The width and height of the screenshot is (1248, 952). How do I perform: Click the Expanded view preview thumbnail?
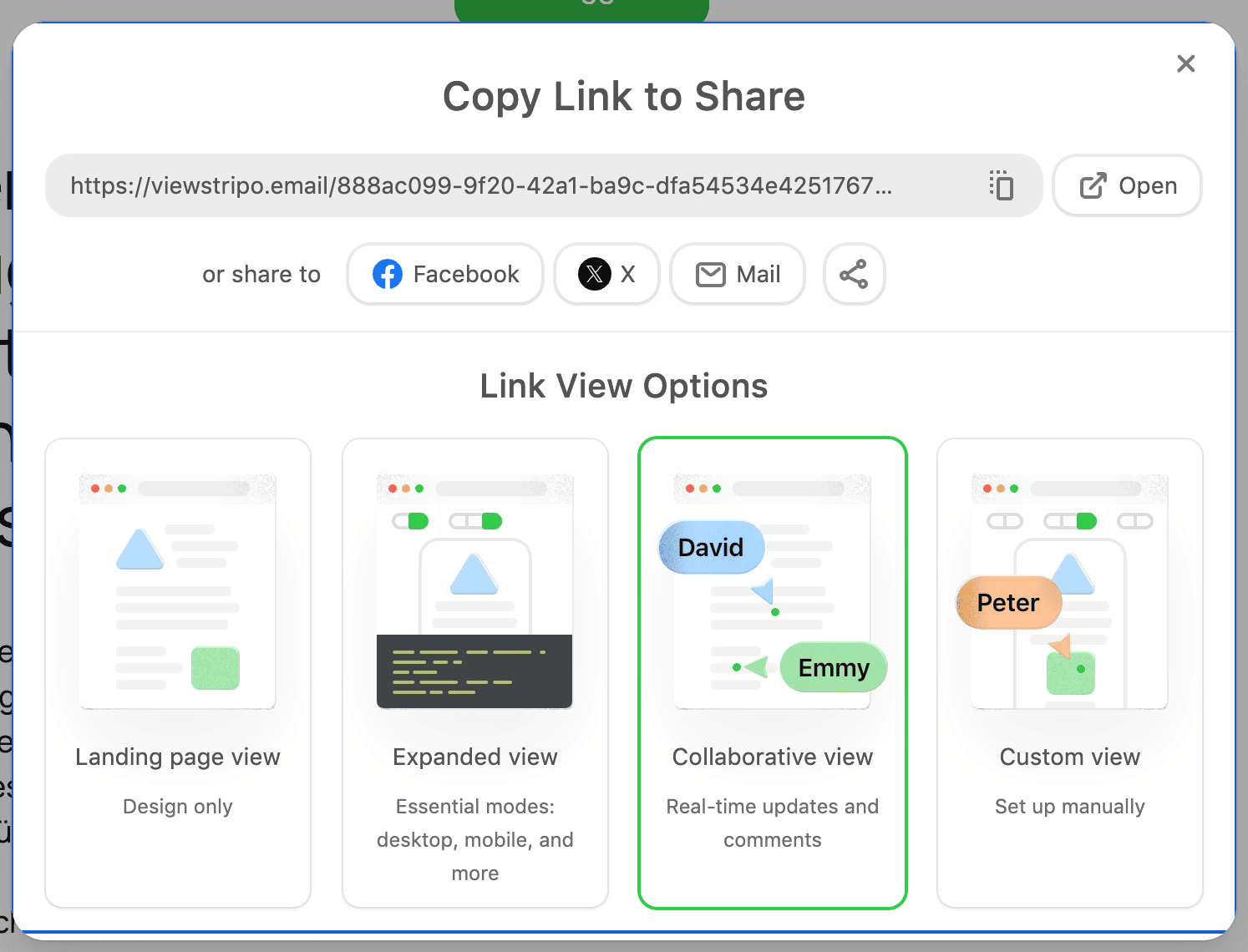click(x=474, y=589)
